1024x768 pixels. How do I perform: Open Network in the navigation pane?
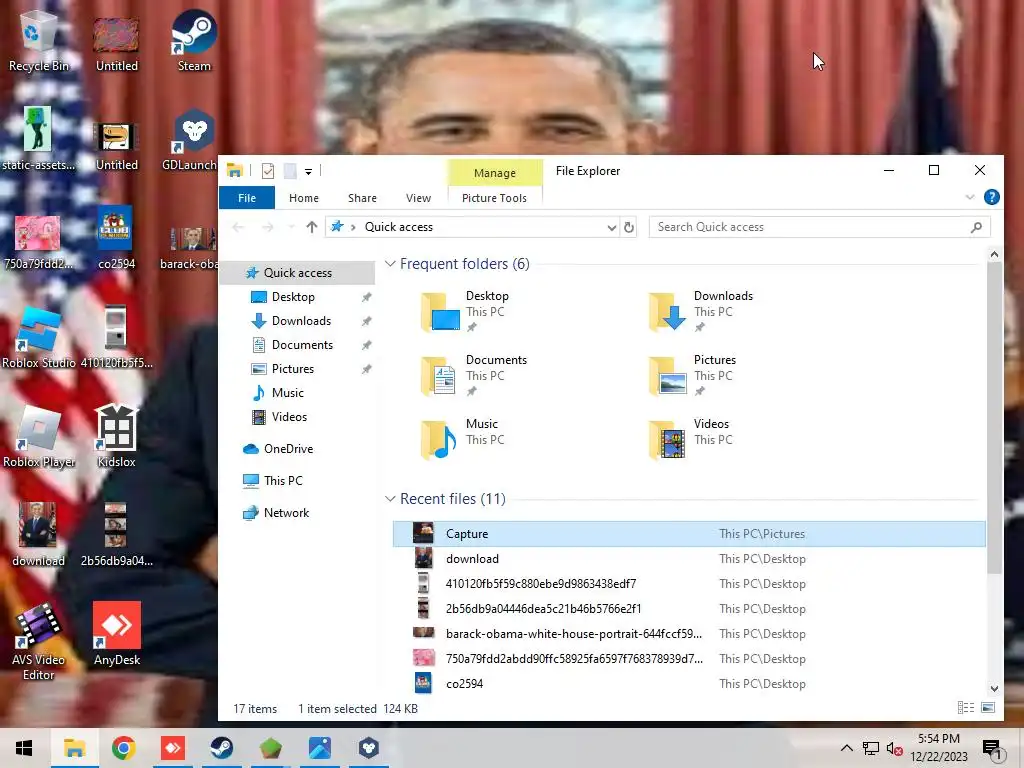tap(286, 513)
